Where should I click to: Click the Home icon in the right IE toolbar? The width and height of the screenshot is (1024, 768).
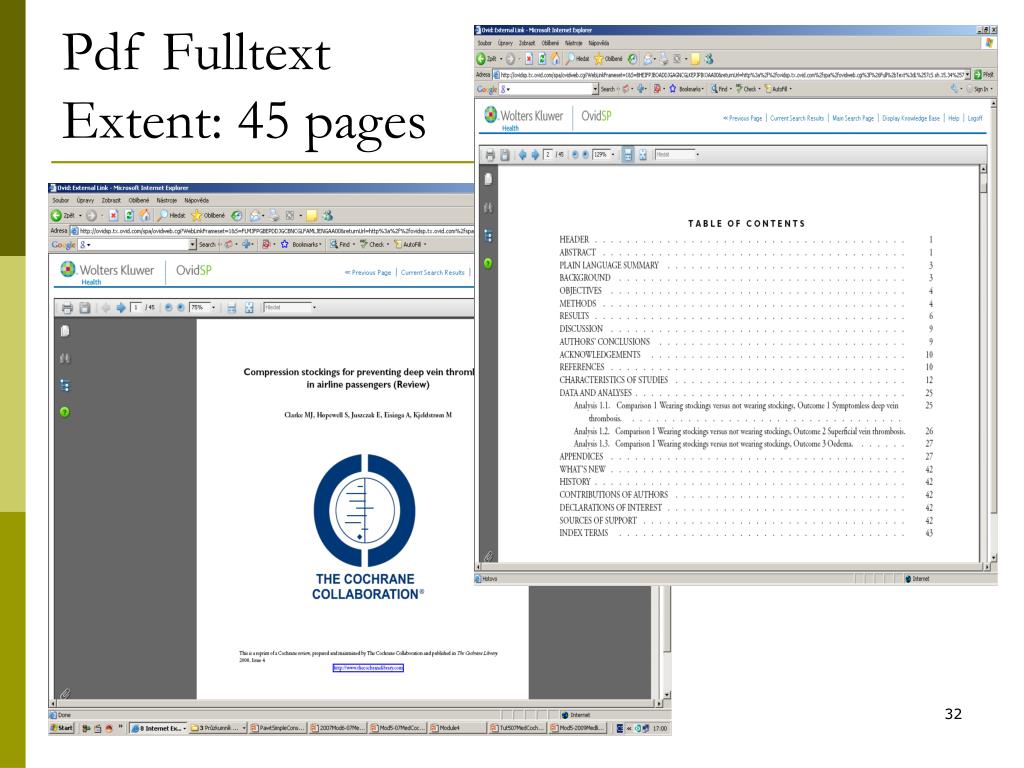point(556,59)
